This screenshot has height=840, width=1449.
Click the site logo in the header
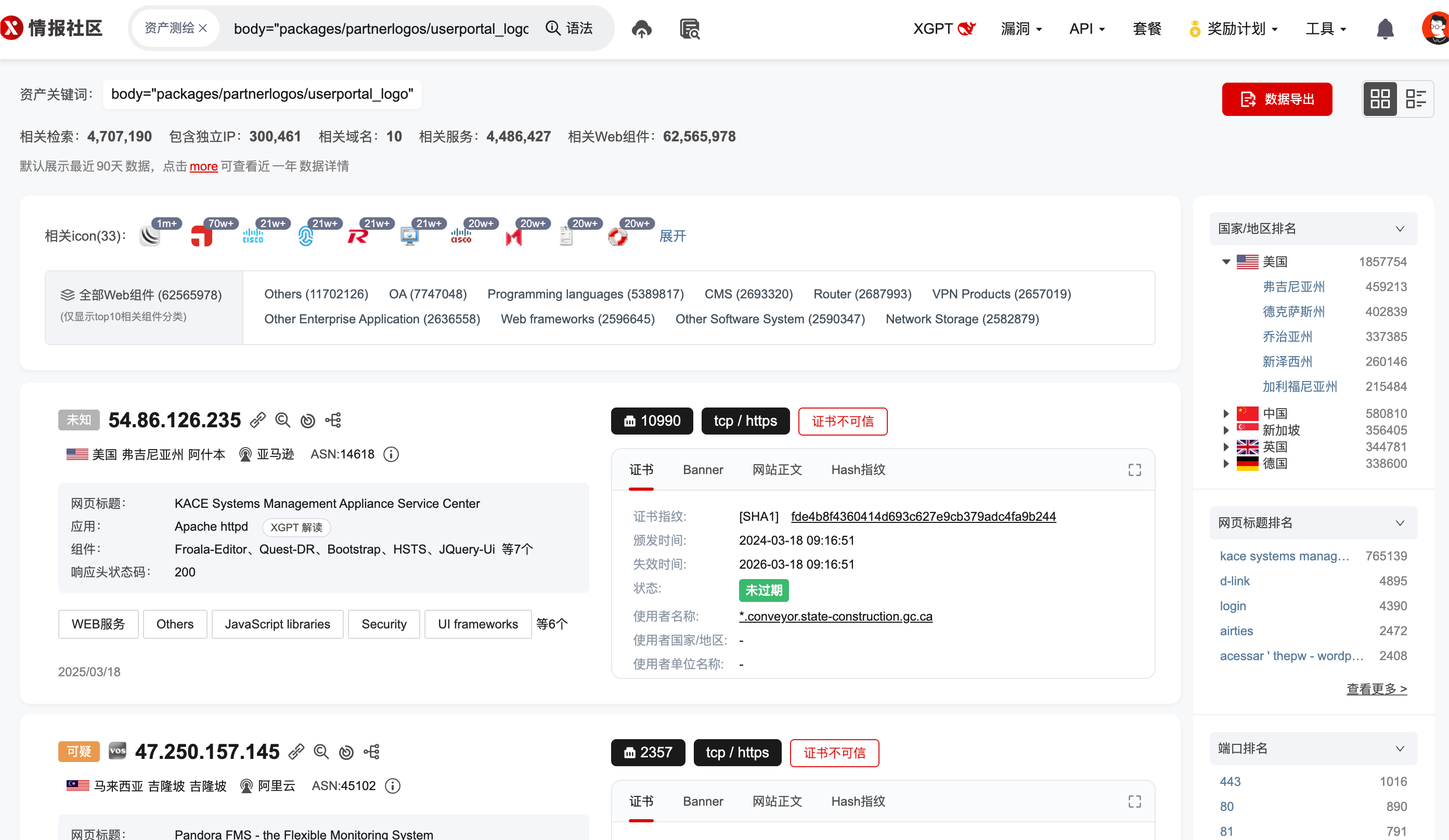(51, 28)
